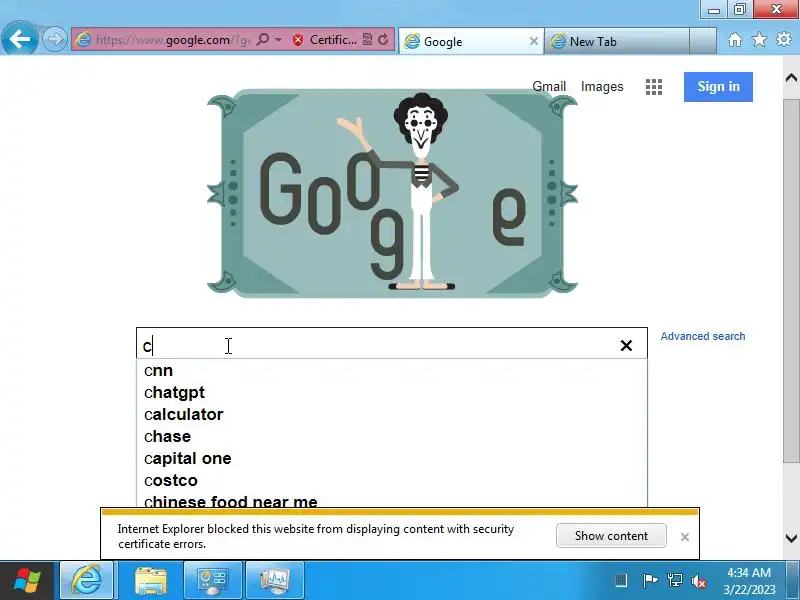
Task: Go back using the browser back arrow
Action: 19,39
